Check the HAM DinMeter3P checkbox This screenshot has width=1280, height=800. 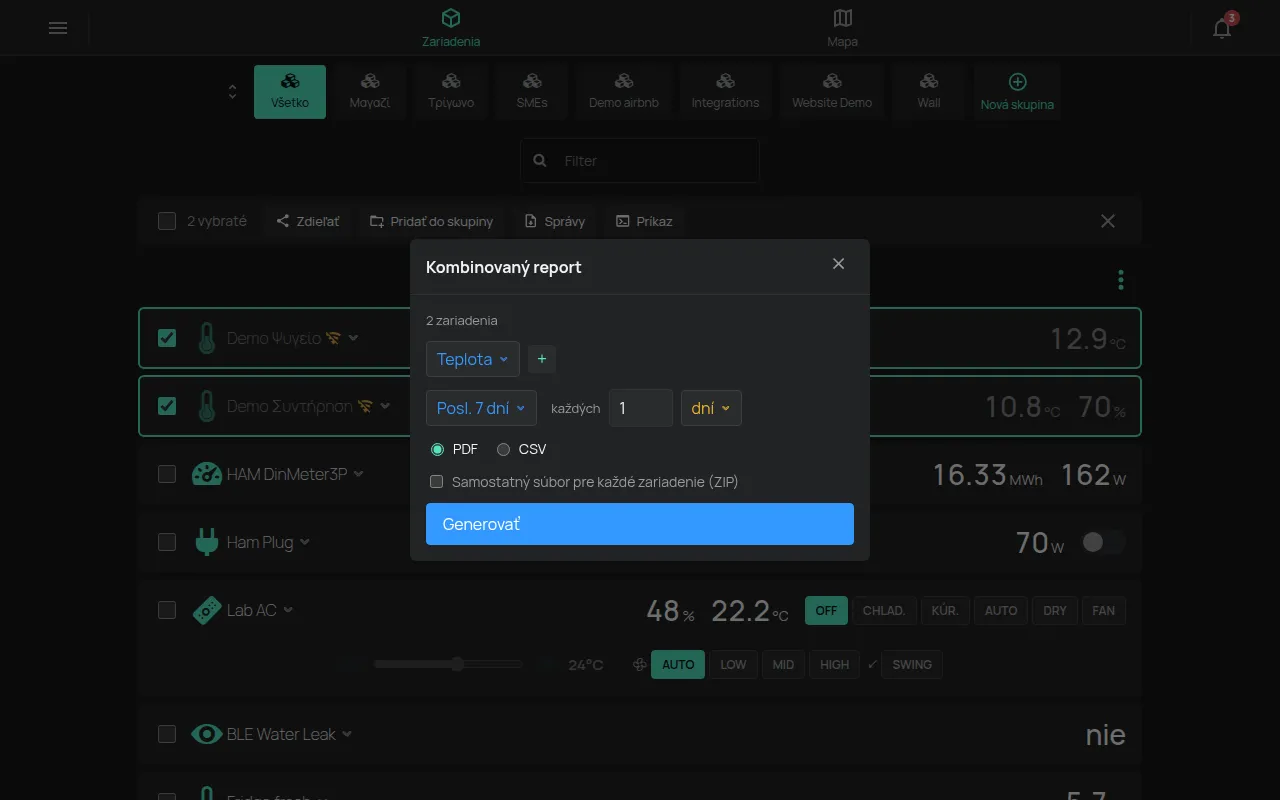point(167,474)
